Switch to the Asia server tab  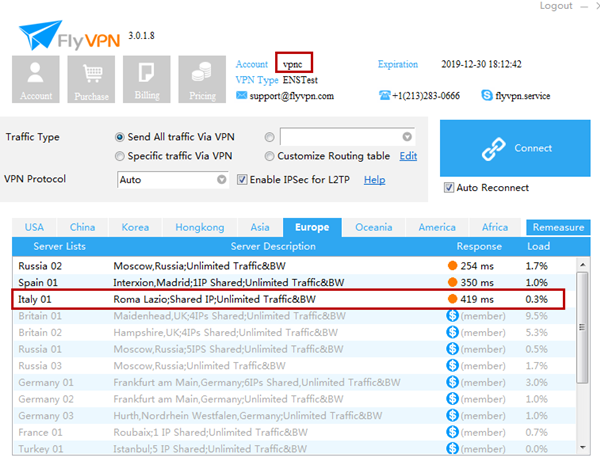[x=260, y=227]
